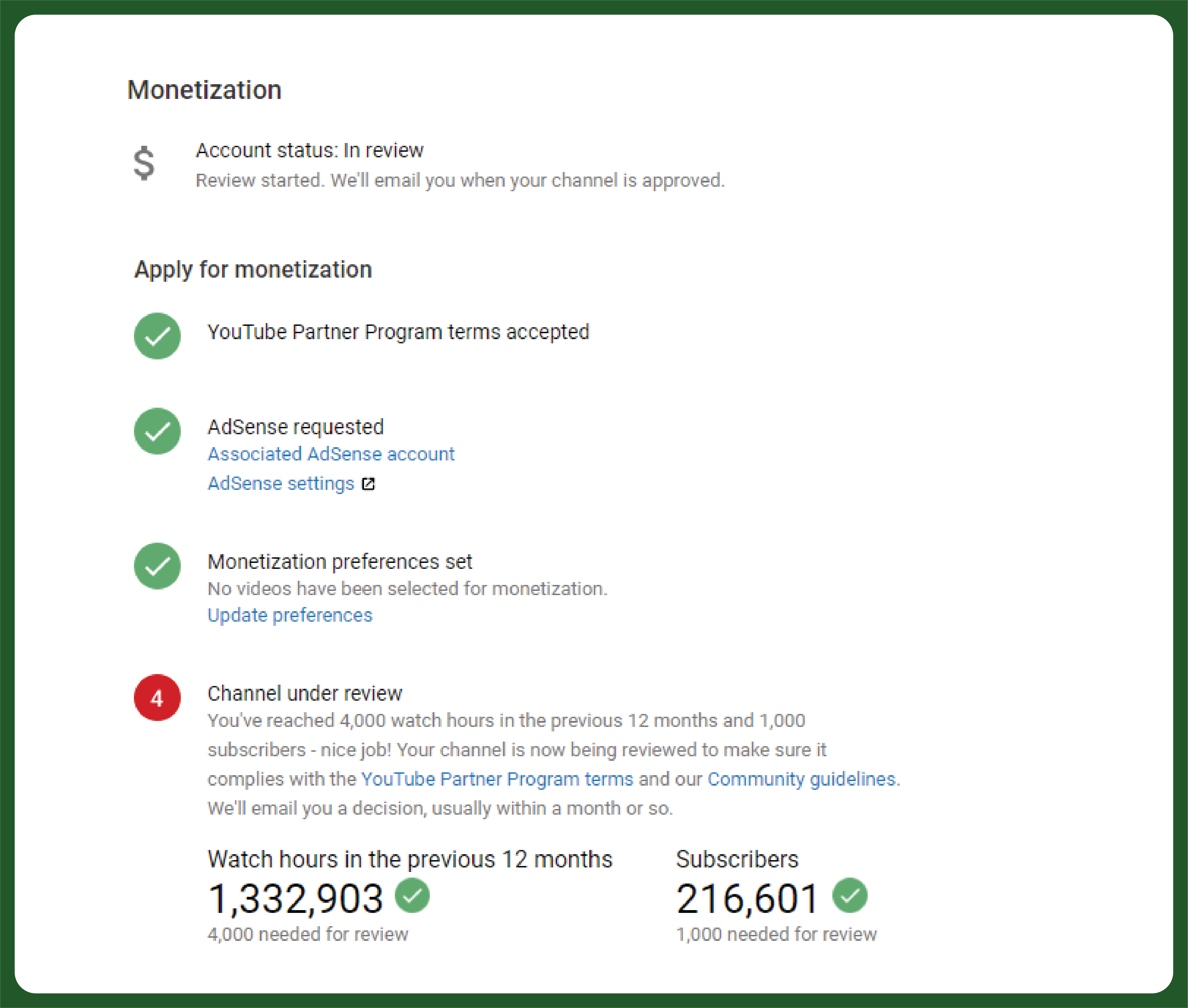Image resolution: width=1188 pixels, height=1008 pixels.
Task: Click the 1,332,903 watch hours value
Action: [x=296, y=898]
